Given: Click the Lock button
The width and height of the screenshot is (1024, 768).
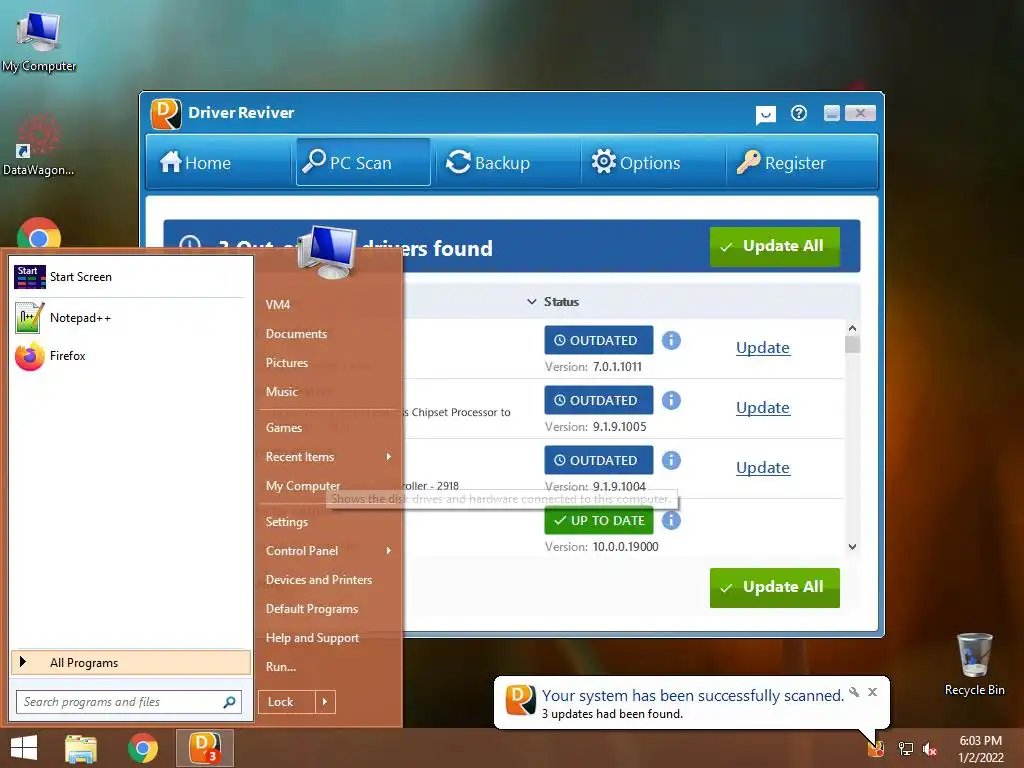Looking at the screenshot, I should (x=287, y=702).
